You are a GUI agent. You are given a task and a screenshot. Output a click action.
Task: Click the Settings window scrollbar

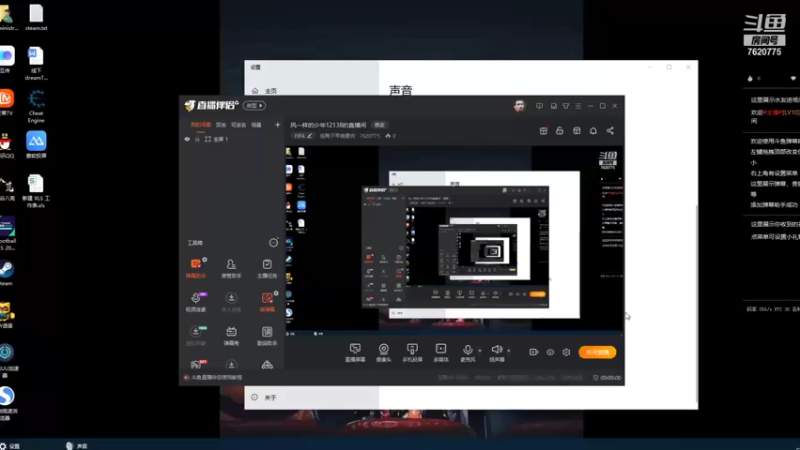pyautogui.click(x=695, y=304)
